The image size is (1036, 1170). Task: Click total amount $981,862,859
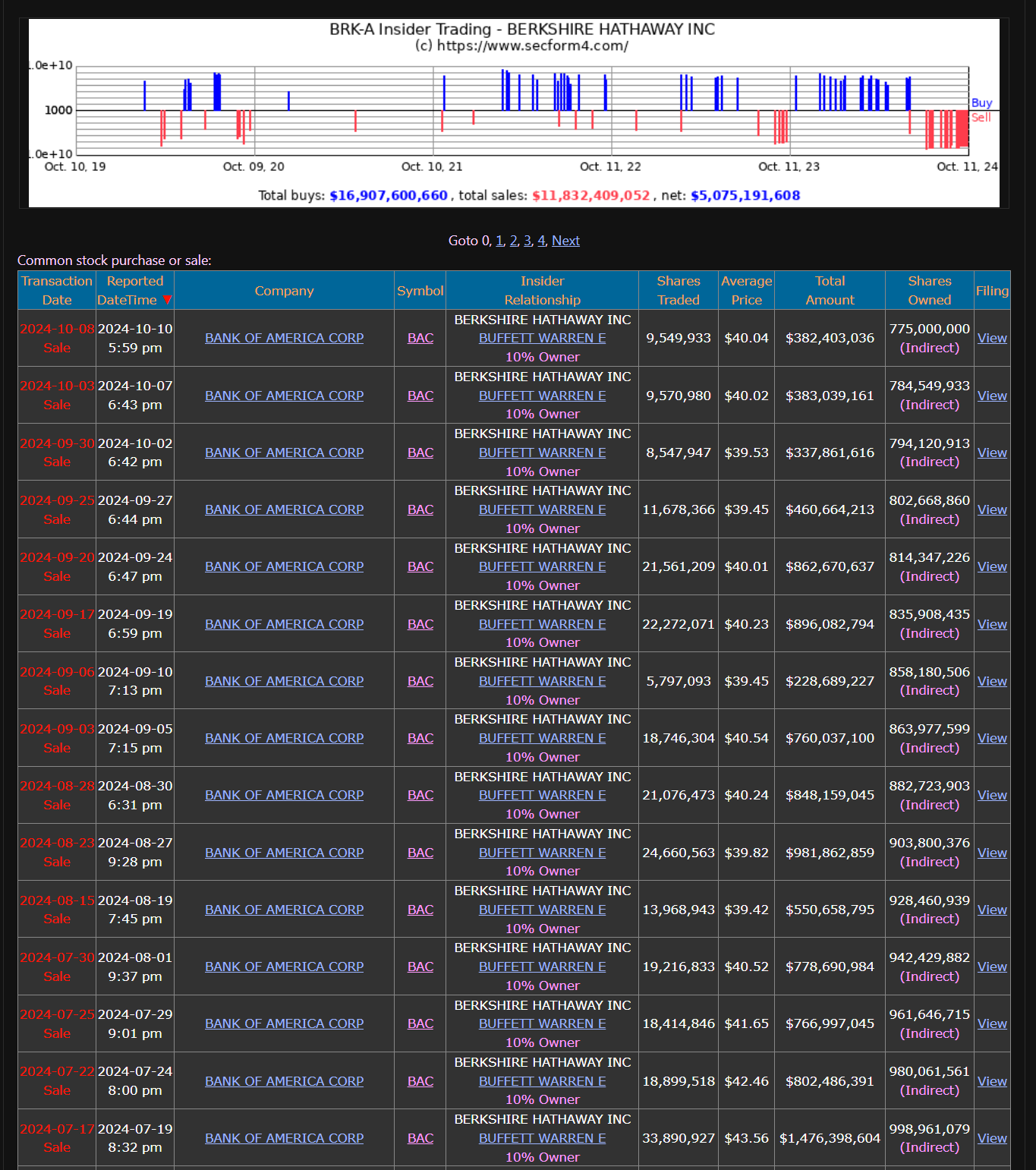tap(830, 853)
